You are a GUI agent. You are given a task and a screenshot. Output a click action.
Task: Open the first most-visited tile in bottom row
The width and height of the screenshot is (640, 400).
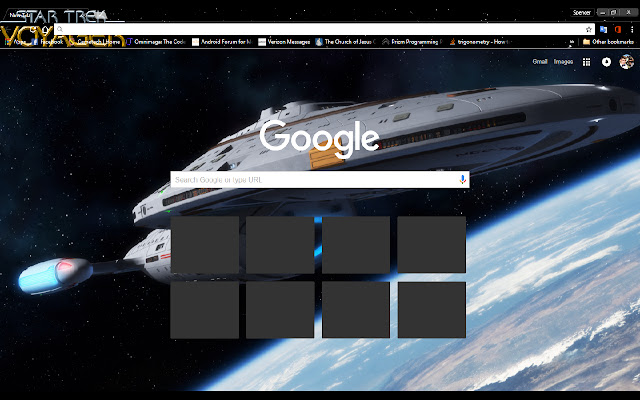point(204,310)
